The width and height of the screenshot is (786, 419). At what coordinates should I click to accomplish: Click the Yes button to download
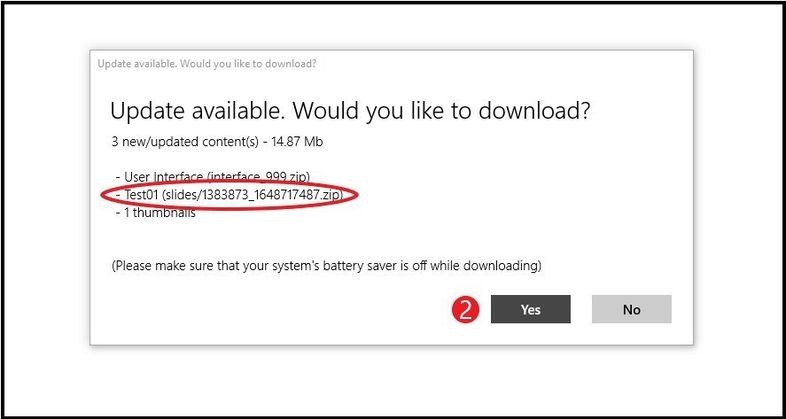[530, 309]
